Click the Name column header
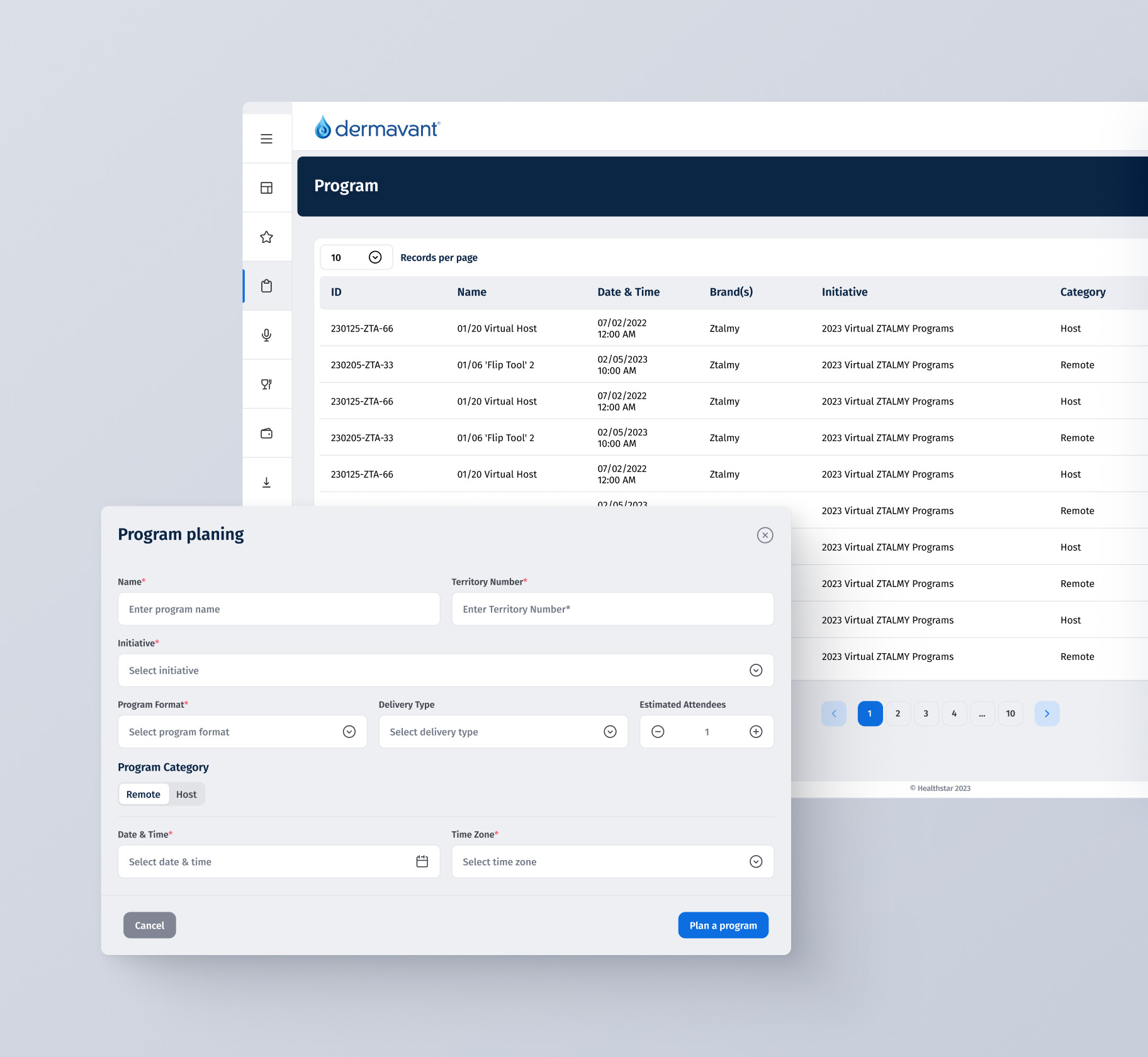Viewport: 1148px width, 1057px height. [471, 292]
